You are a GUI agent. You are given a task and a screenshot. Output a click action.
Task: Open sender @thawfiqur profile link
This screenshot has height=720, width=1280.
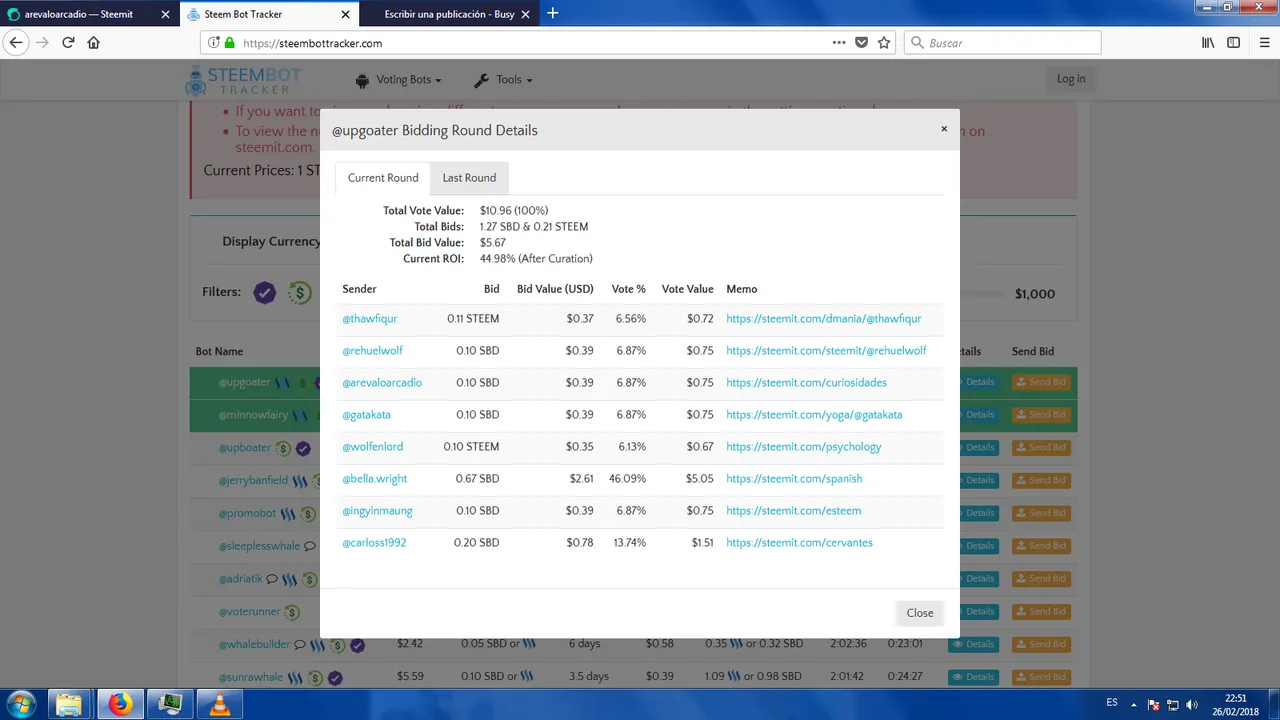click(370, 319)
